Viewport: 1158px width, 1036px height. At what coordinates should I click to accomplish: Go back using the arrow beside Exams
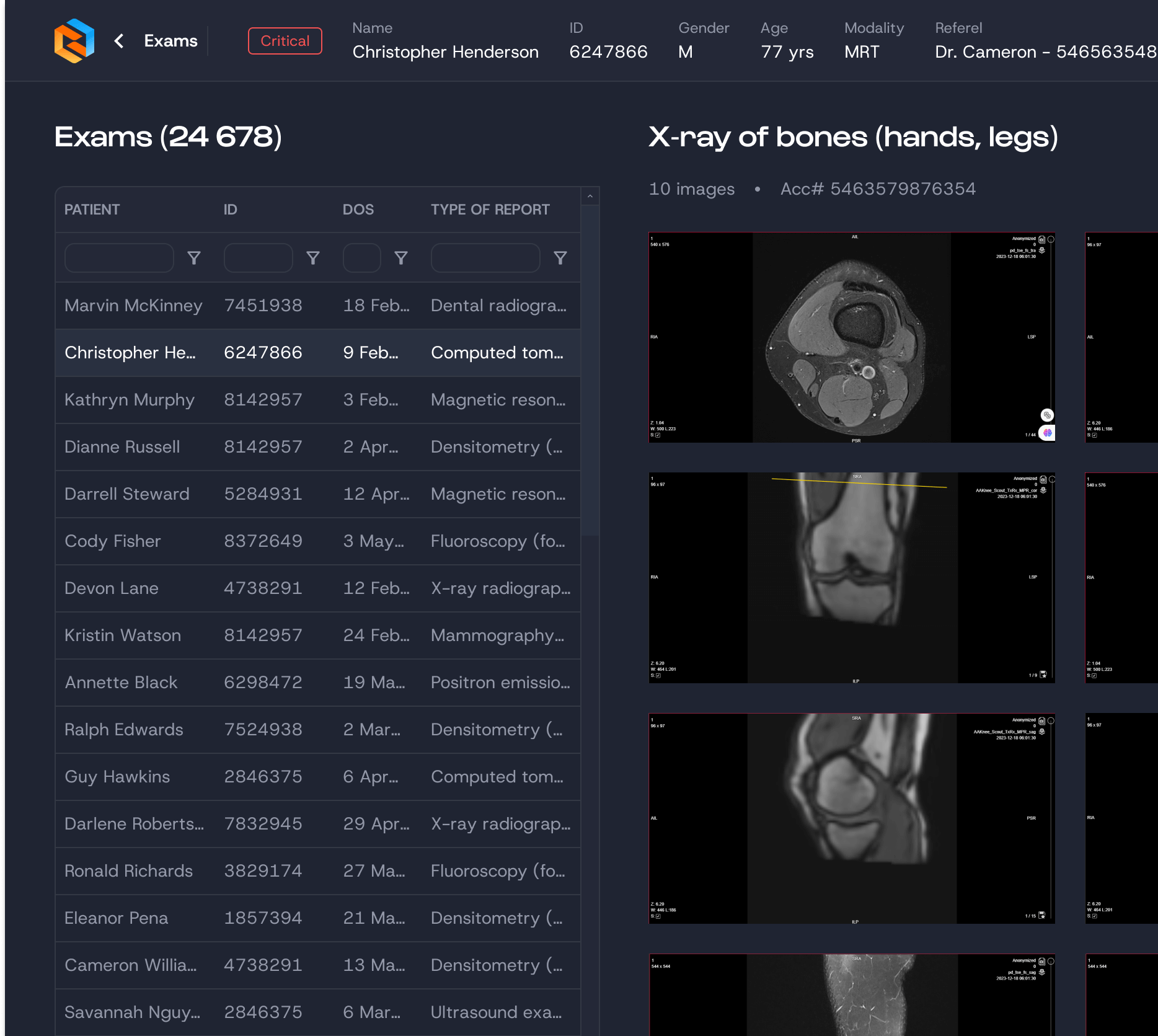coord(119,41)
